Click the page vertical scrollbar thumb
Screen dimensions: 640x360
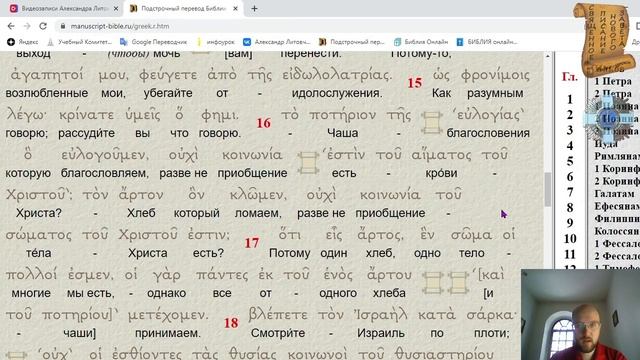point(548,189)
